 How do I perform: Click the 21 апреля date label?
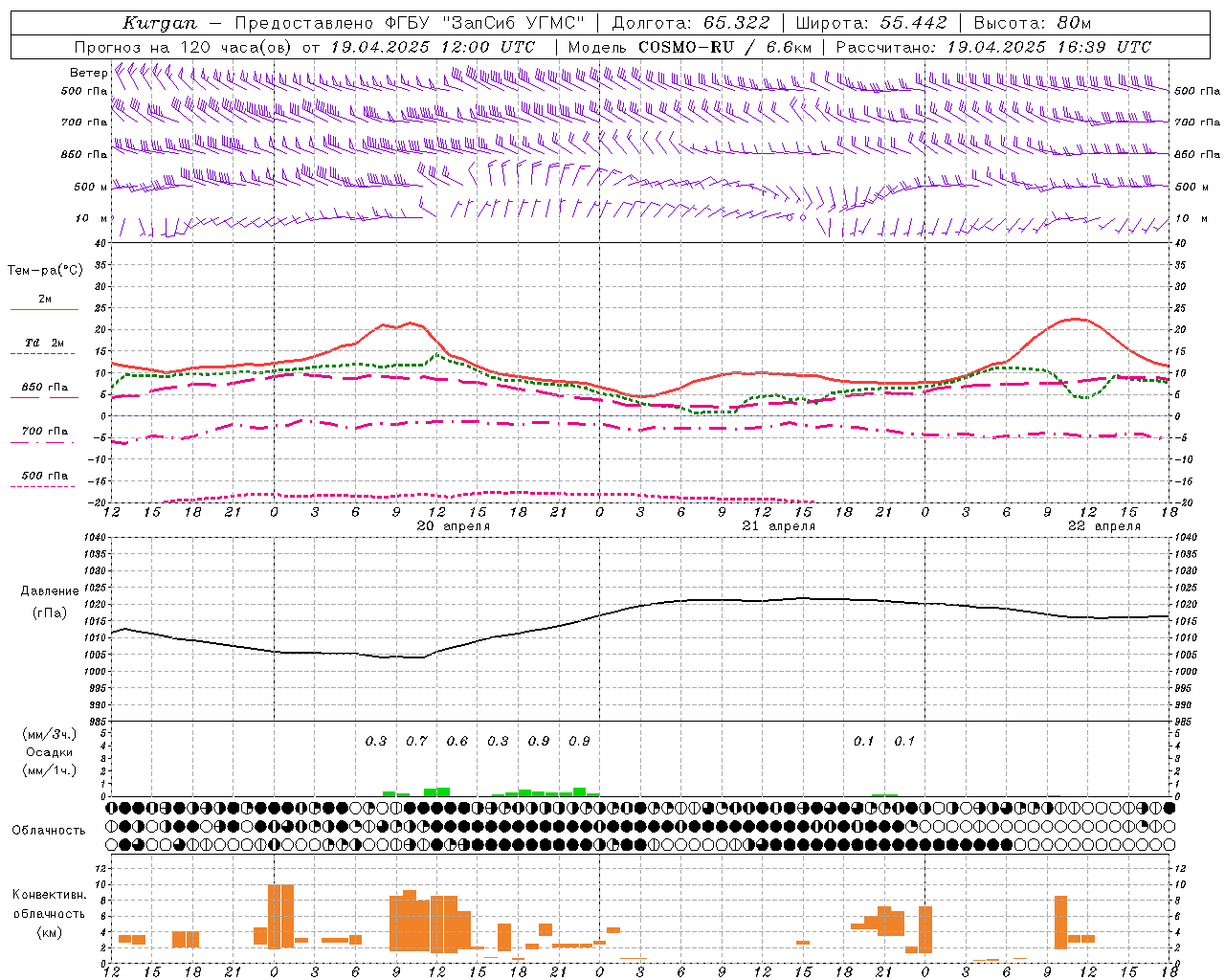[779, 526]
